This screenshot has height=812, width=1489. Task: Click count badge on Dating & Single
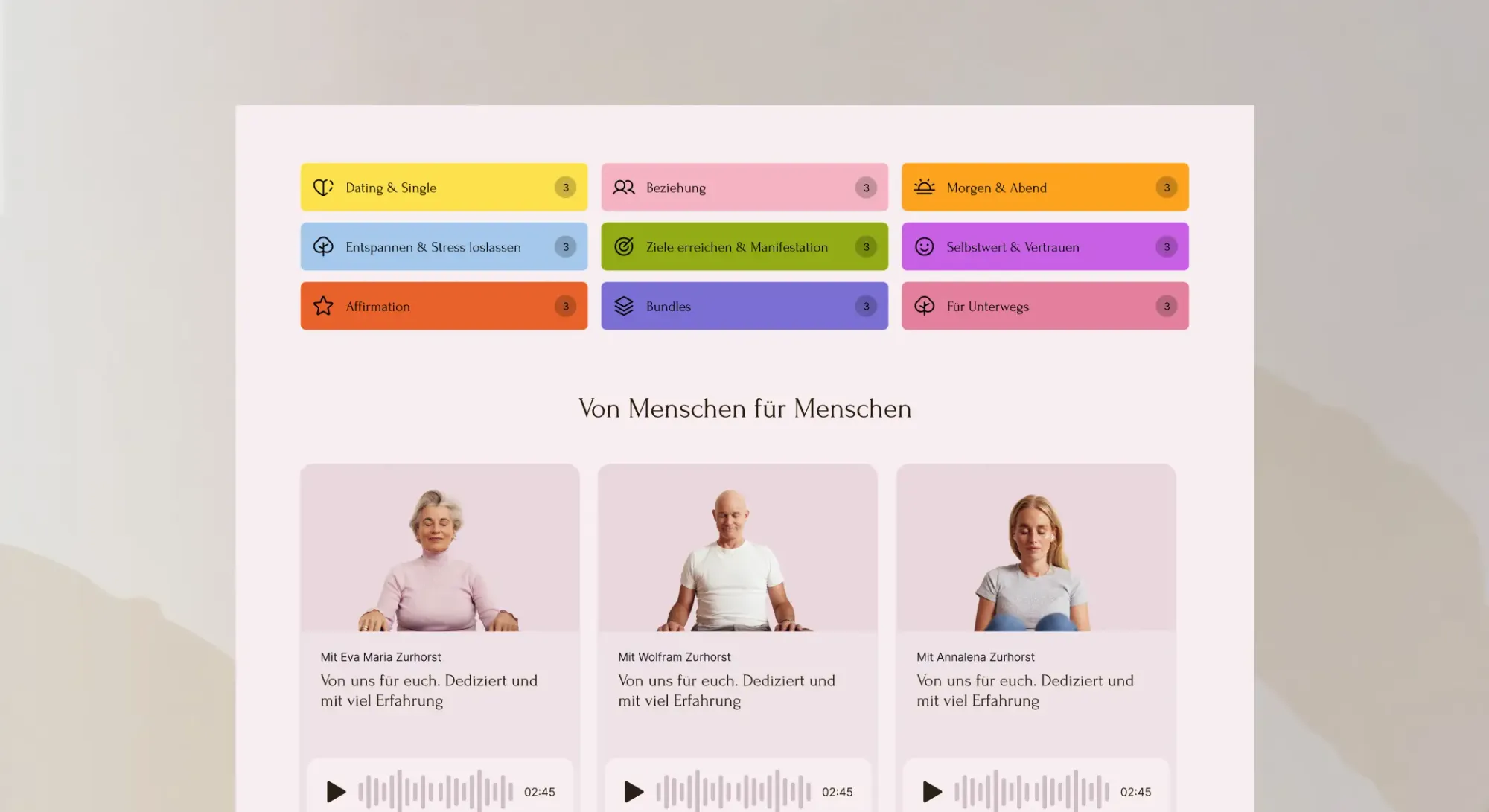pos(566,188)
